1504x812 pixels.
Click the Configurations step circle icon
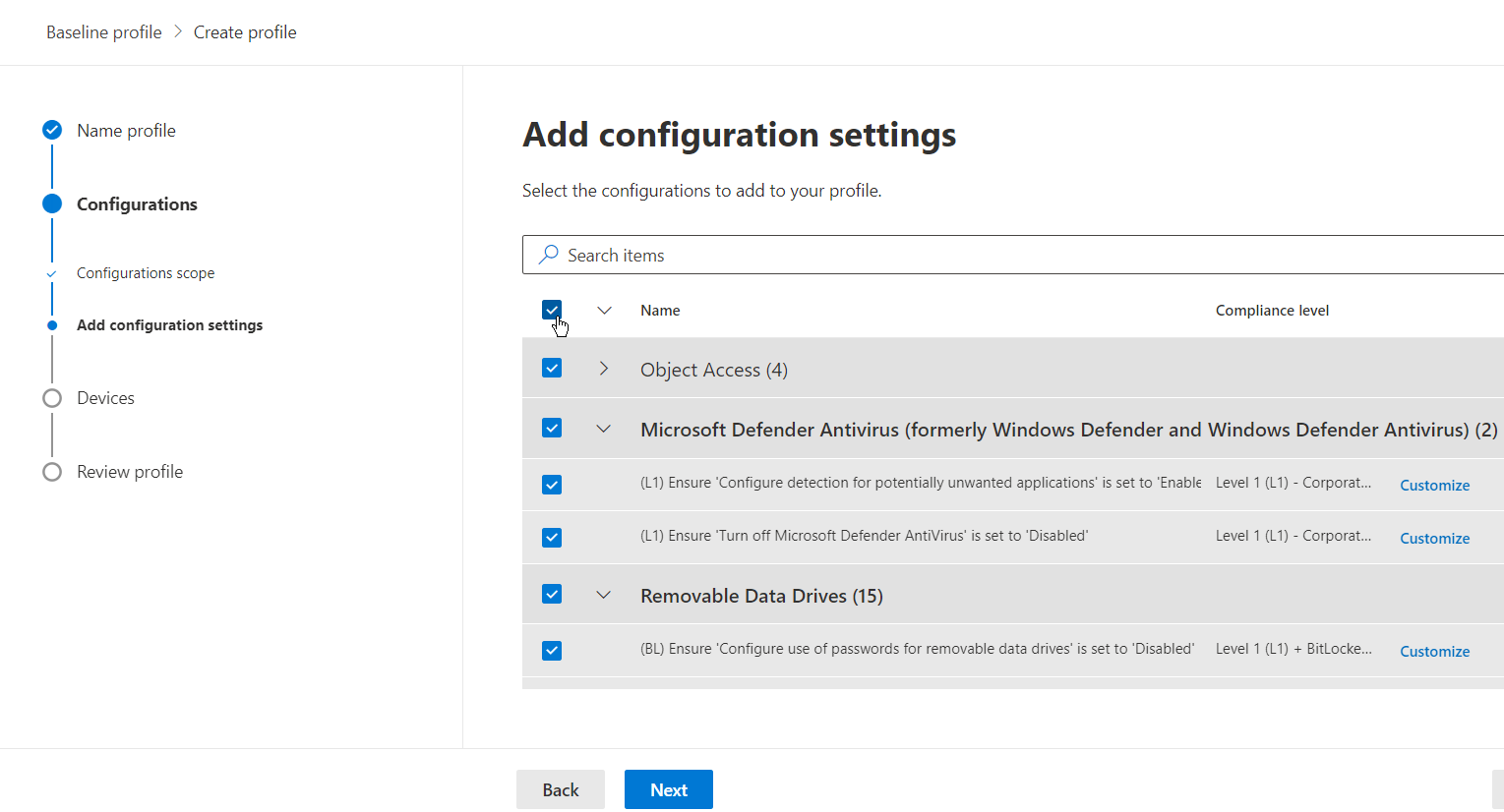[x=52, y=203]
